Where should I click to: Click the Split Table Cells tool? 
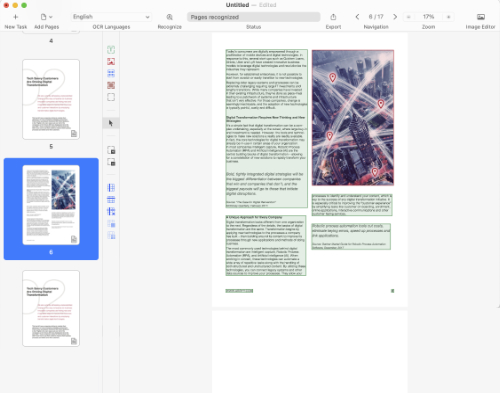click(111, 235)
